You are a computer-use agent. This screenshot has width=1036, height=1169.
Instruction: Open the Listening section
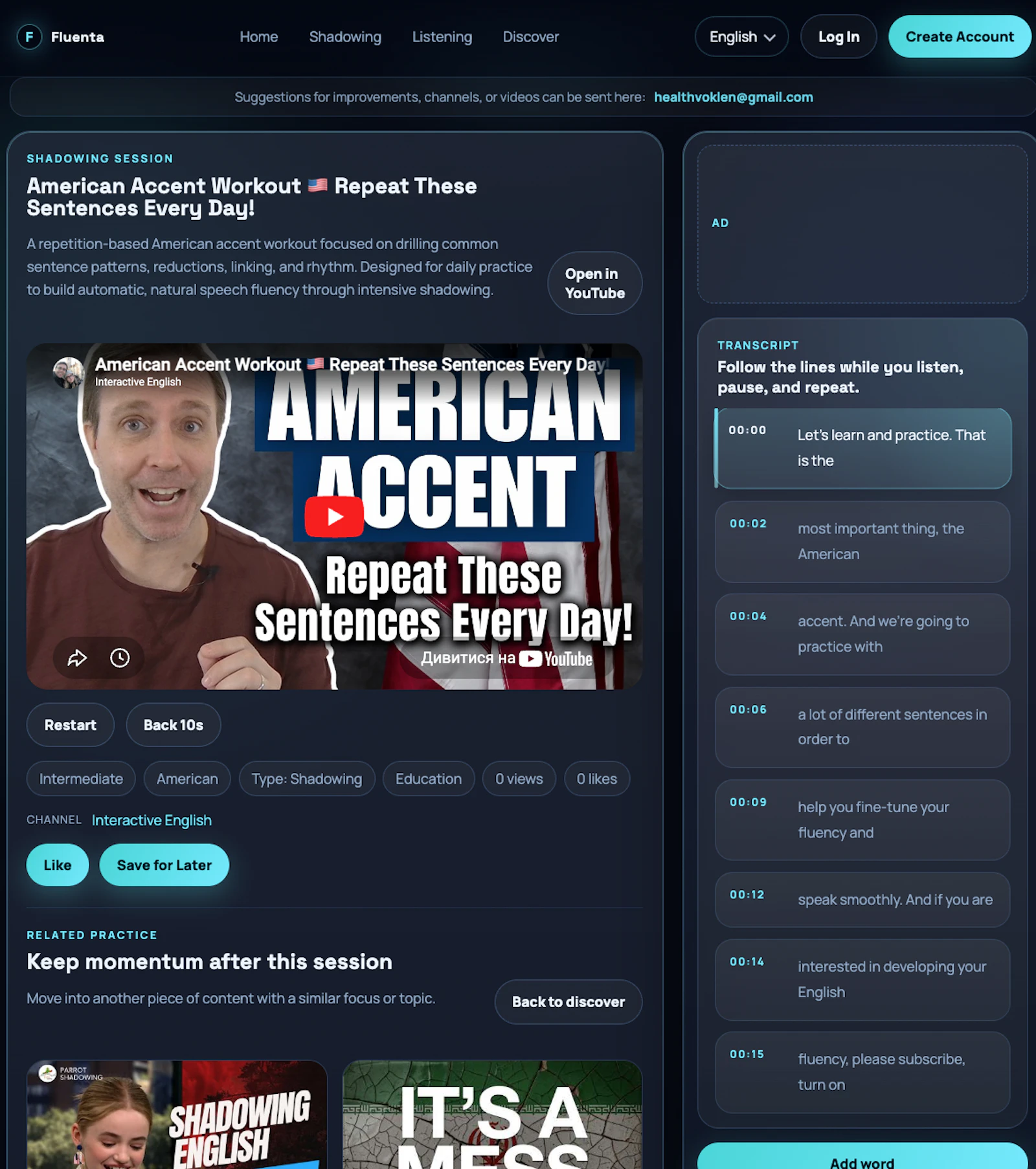point(442,37)
